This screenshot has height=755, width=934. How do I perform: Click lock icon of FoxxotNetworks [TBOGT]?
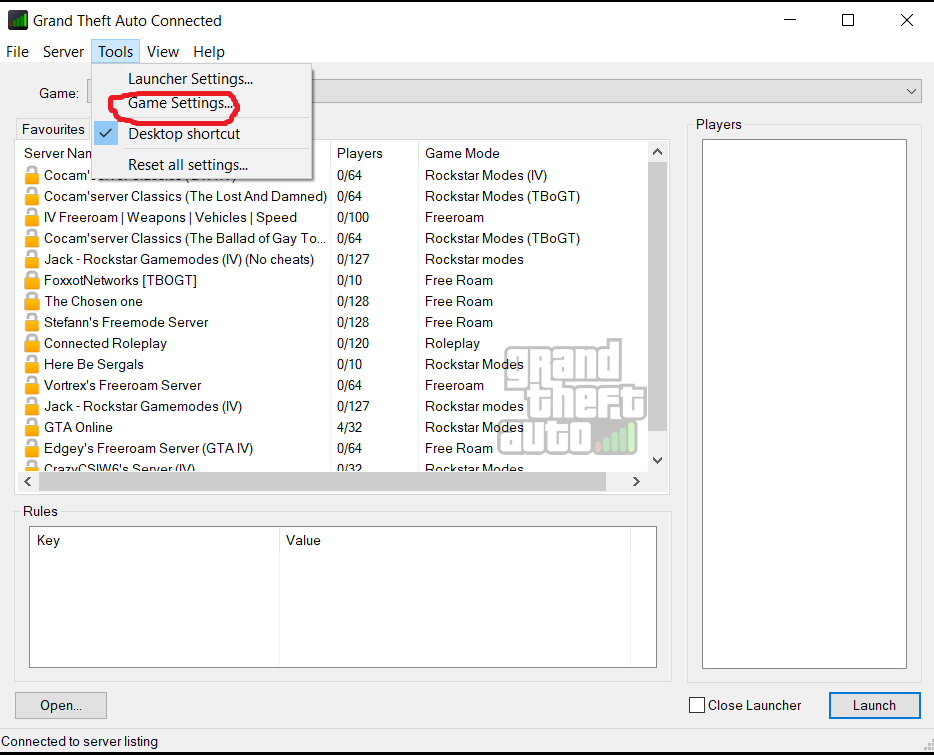click(x=32, y=281)
